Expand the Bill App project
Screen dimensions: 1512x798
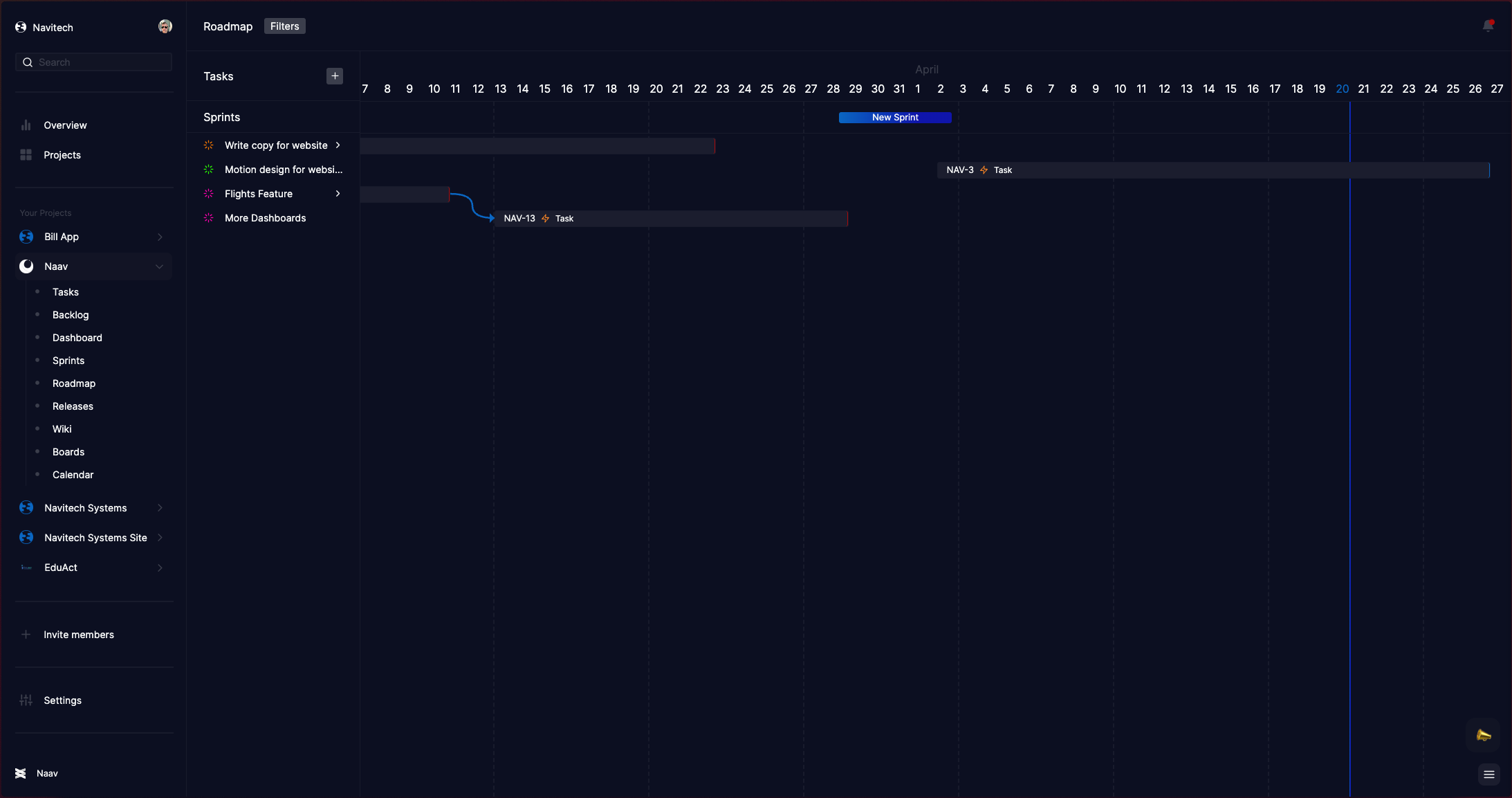160,237
